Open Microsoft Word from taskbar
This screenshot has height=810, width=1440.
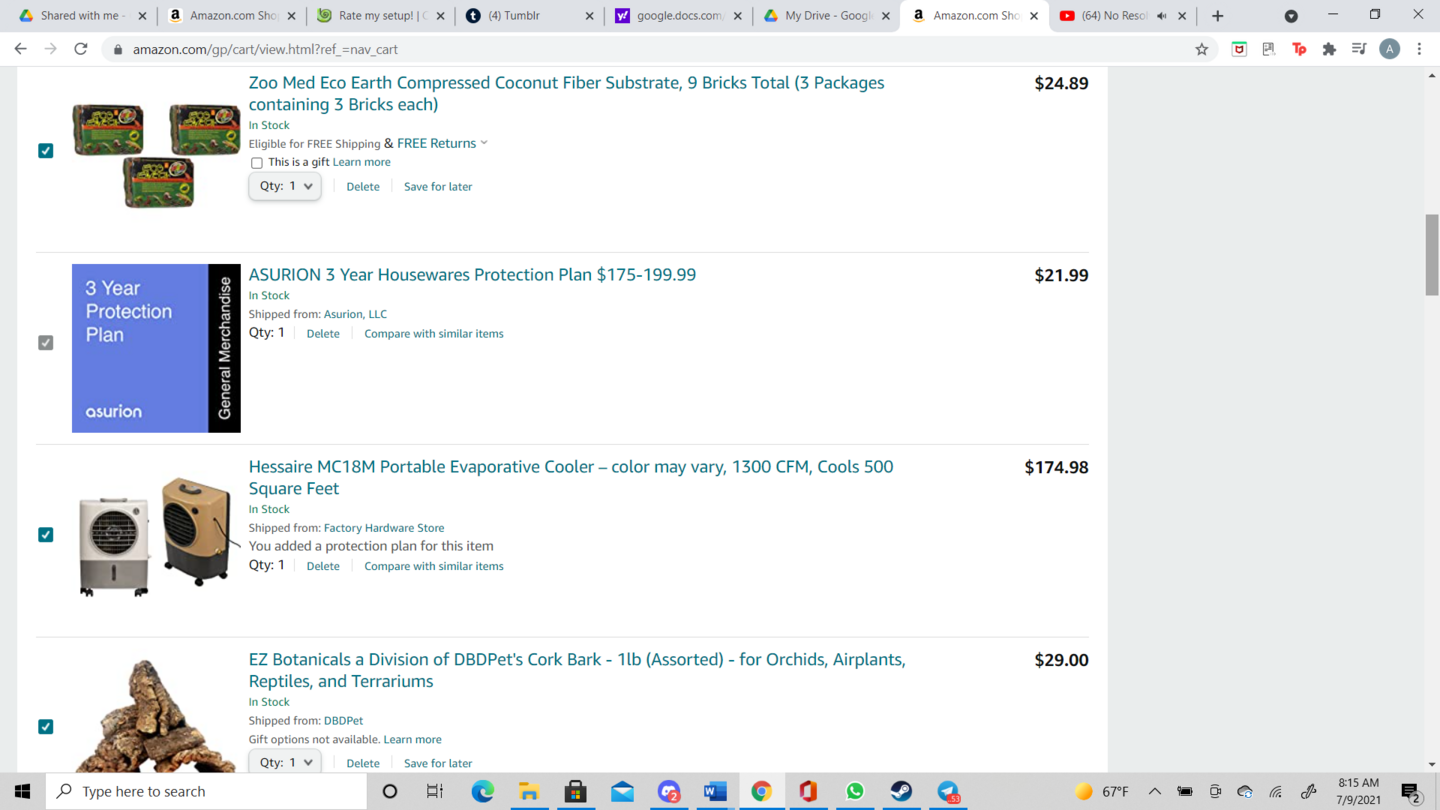tap(715, 791)
